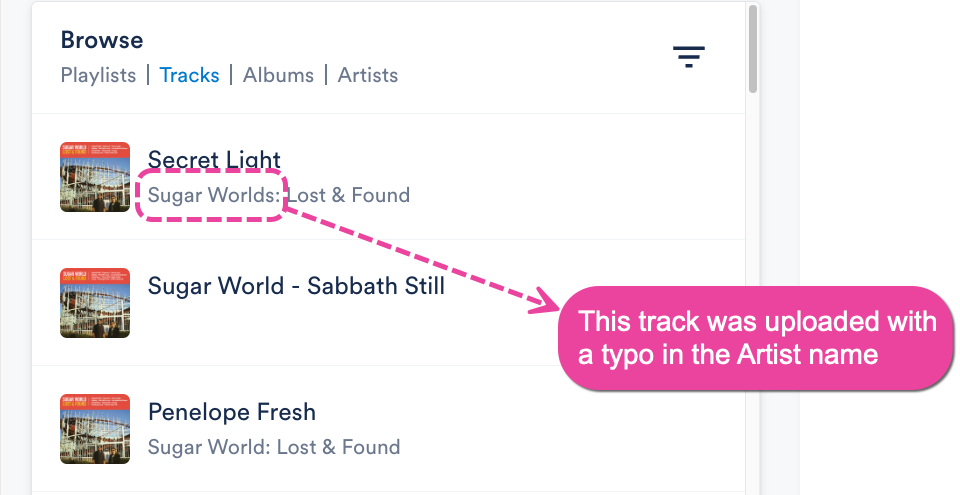The image size is (960, 495).
Task: Click the Browse heading
Action: (x=102, y=40)
